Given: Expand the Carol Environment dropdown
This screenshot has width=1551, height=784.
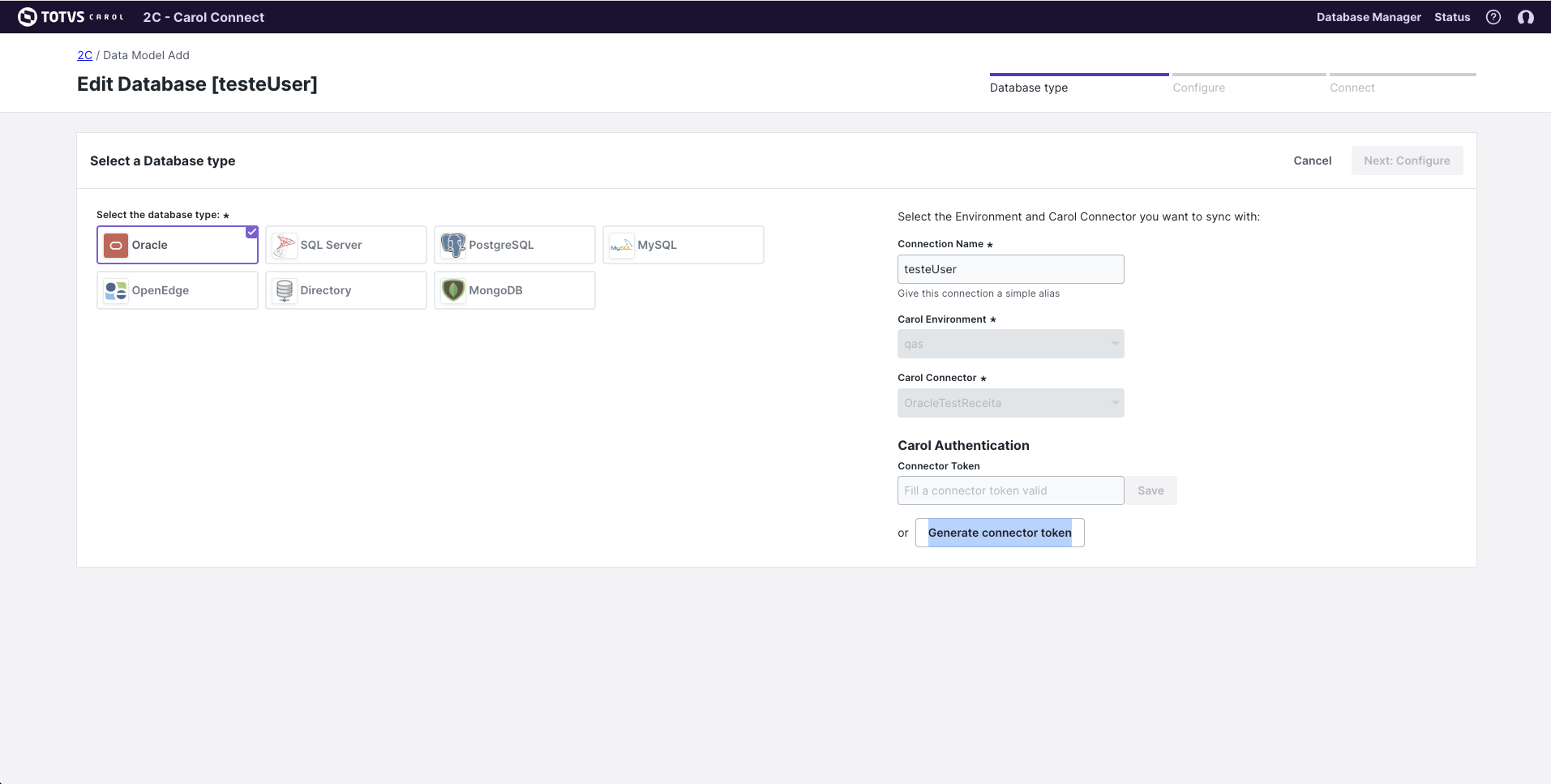Looking at the screenshot, I should click(x=1010, y=344).
